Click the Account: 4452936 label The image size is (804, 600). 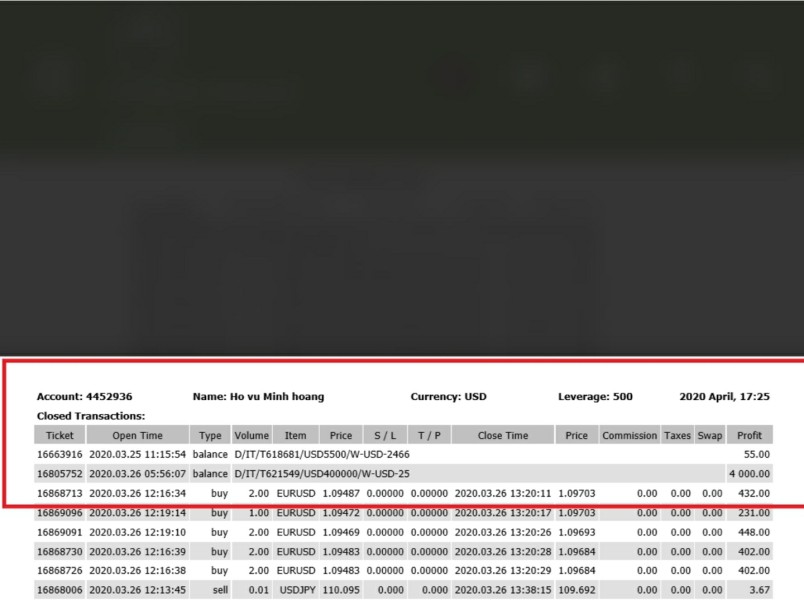coord(85,396)
